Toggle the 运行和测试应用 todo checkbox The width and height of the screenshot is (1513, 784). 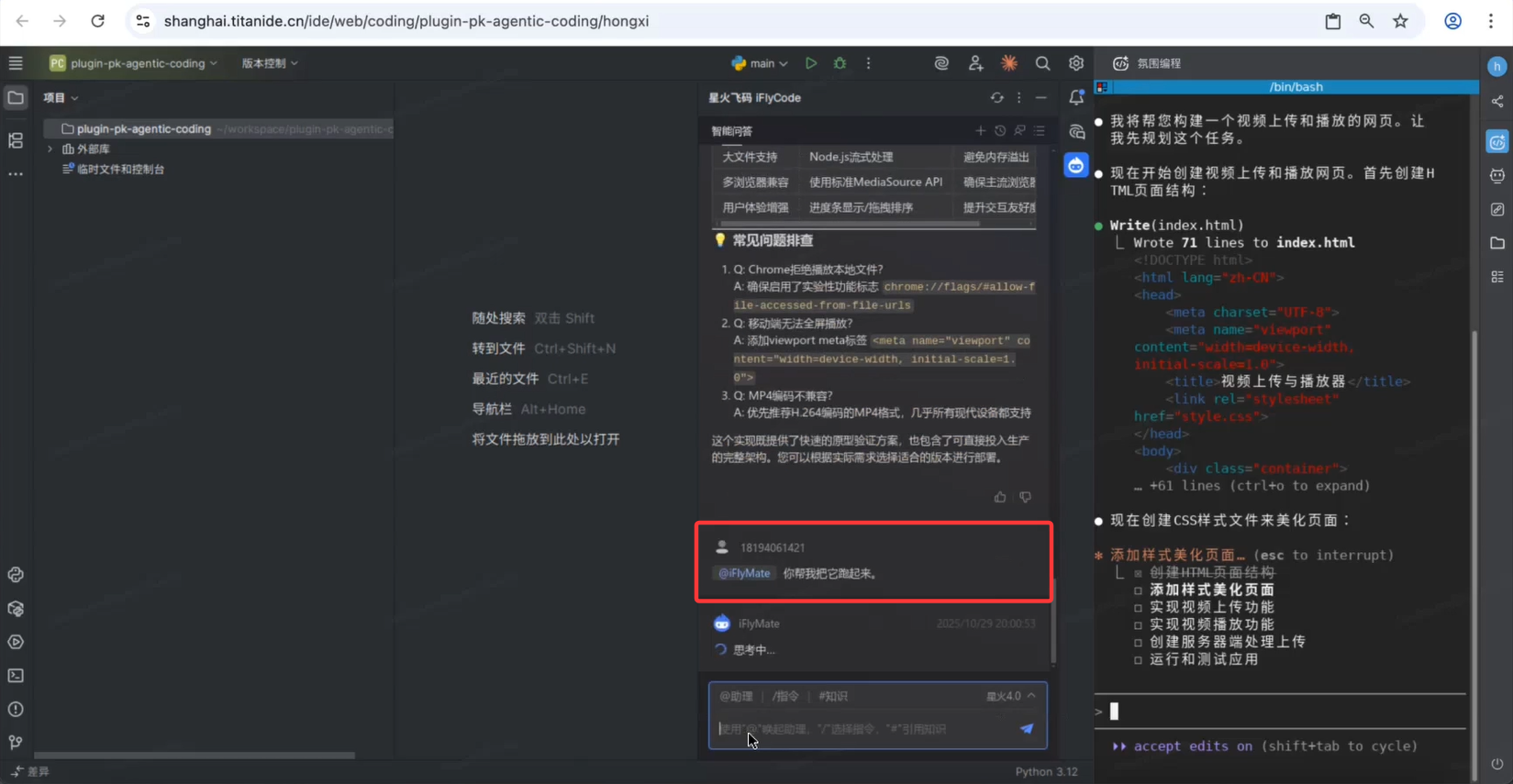tap(1138, 660)
